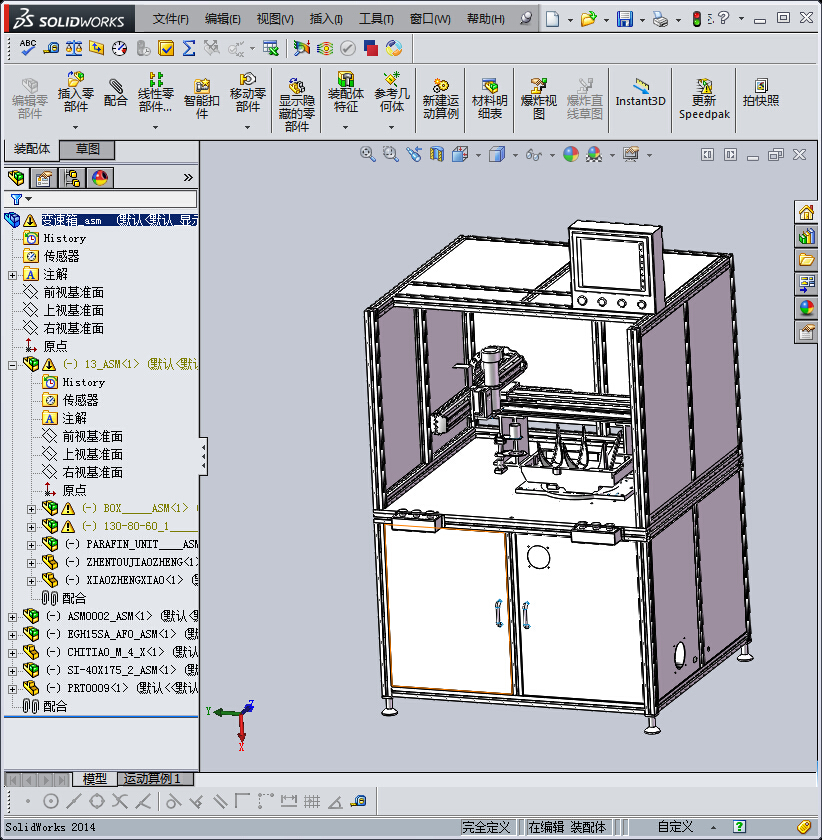Open the Appearances color ball in task pane
822x840 pixels.
[x=806, y=307]
